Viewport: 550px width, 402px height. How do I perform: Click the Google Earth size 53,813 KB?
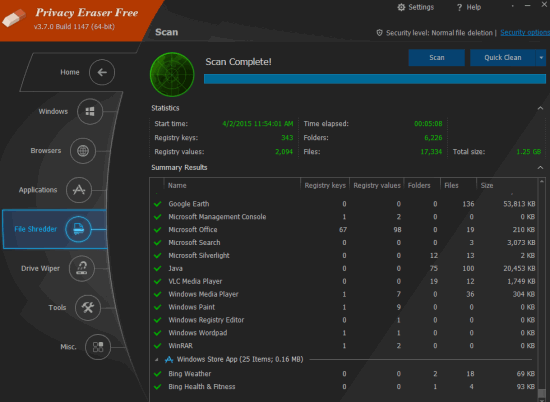(x=519, y=204)
